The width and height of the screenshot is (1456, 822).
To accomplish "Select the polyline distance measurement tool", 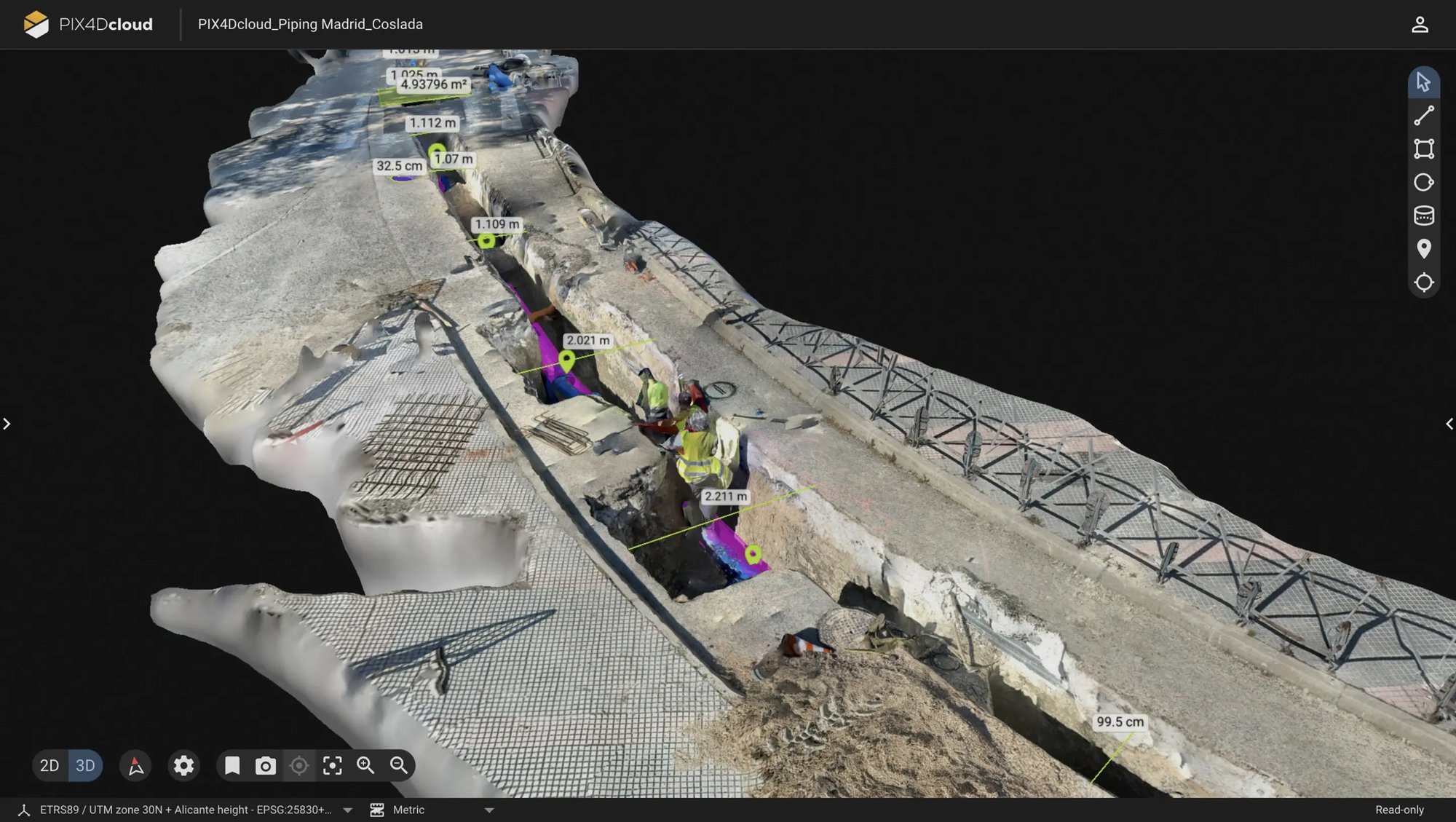I will [x=1423, y=116].
